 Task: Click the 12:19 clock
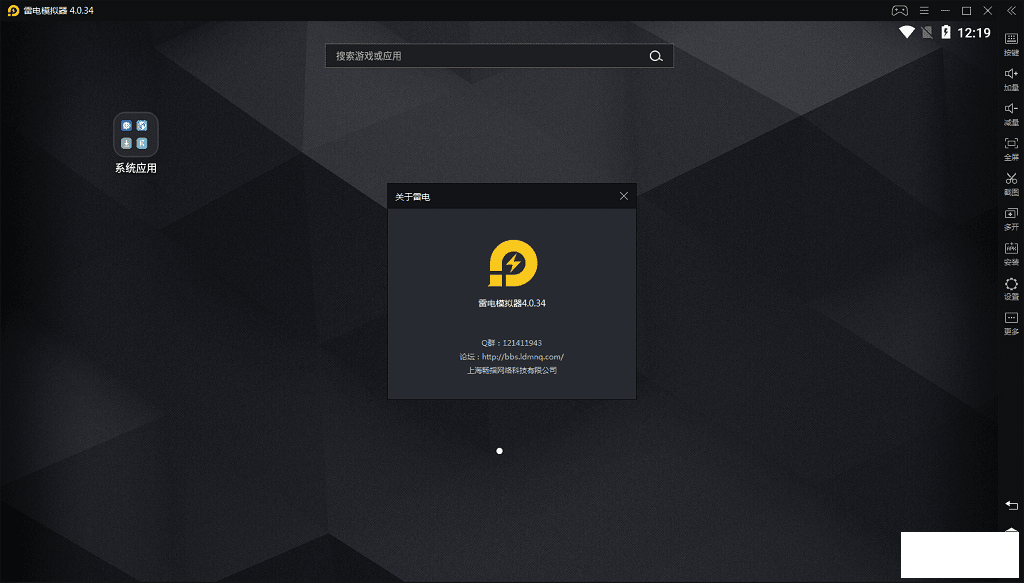click(974, 33)
